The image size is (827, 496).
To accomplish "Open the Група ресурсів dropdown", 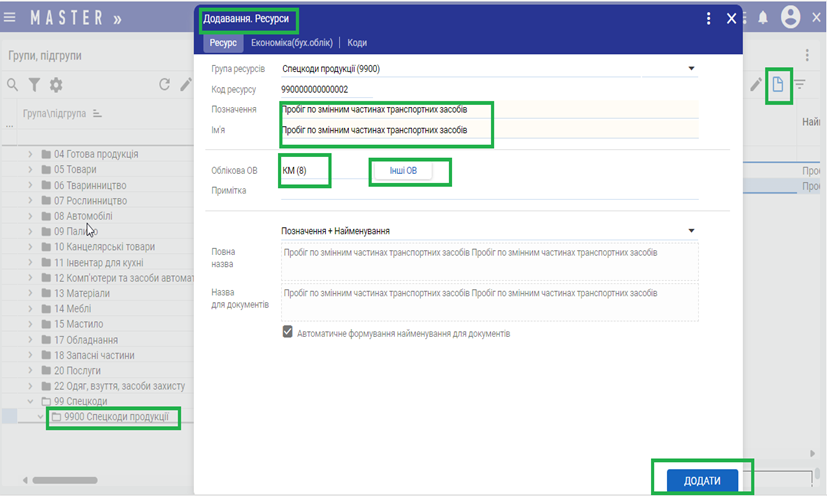I will click(690, 69).
